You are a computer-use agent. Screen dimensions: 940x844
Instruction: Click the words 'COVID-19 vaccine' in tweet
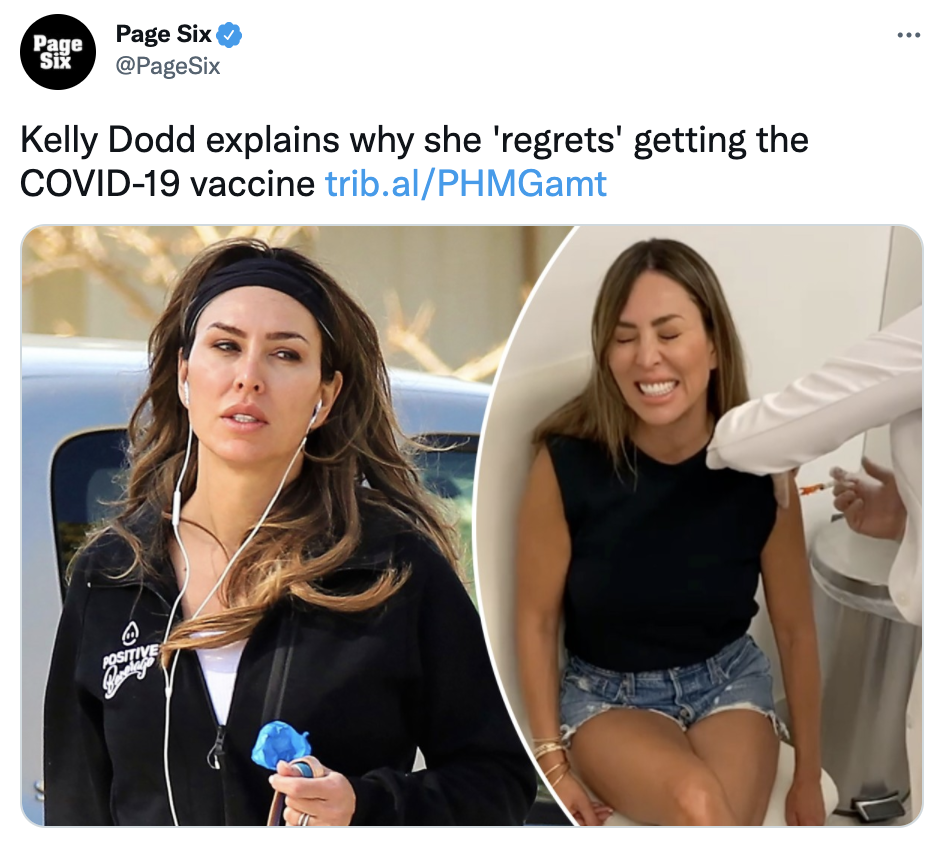pos(167,183)
